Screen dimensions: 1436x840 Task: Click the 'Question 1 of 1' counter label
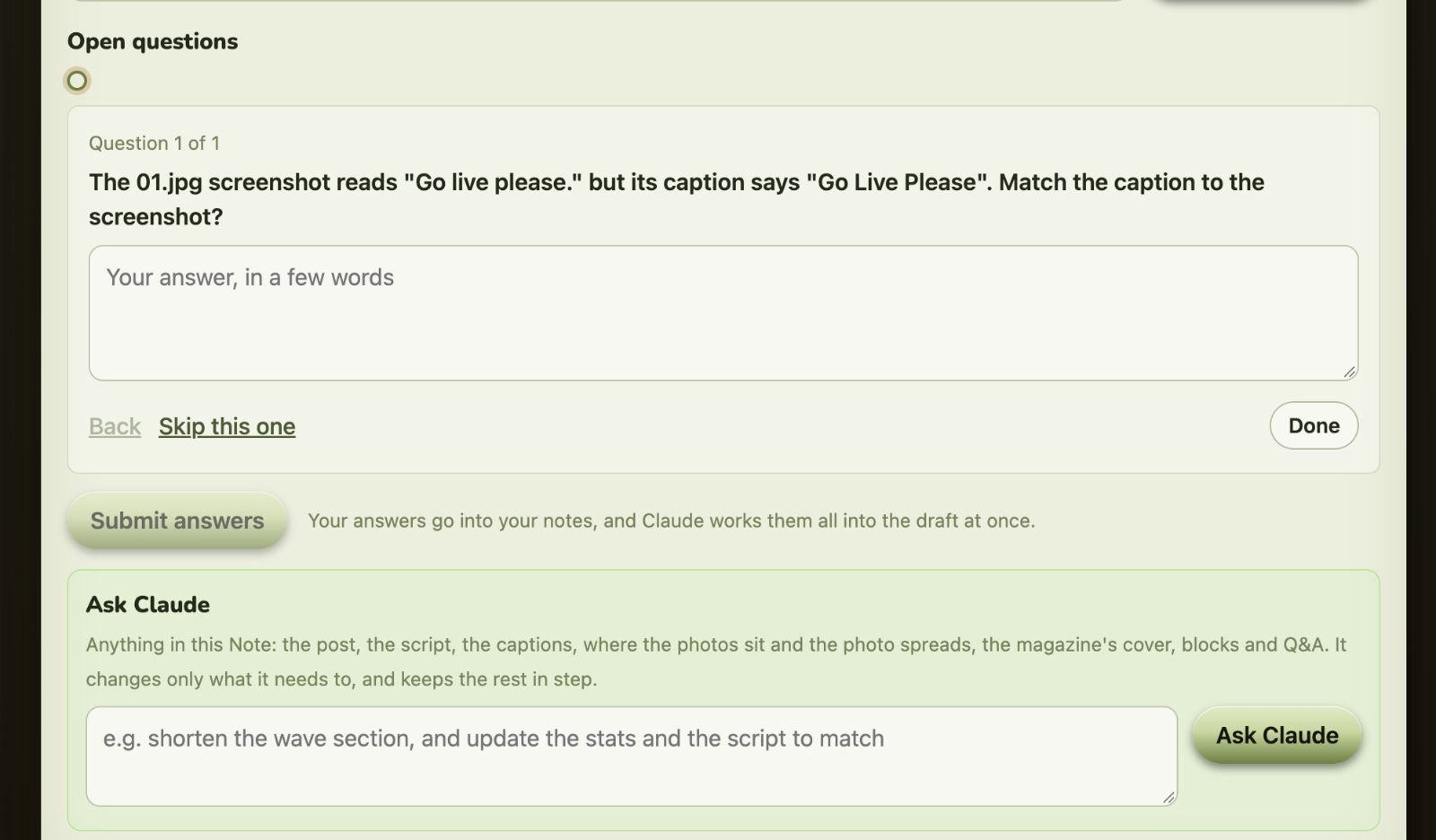(154, 144)
